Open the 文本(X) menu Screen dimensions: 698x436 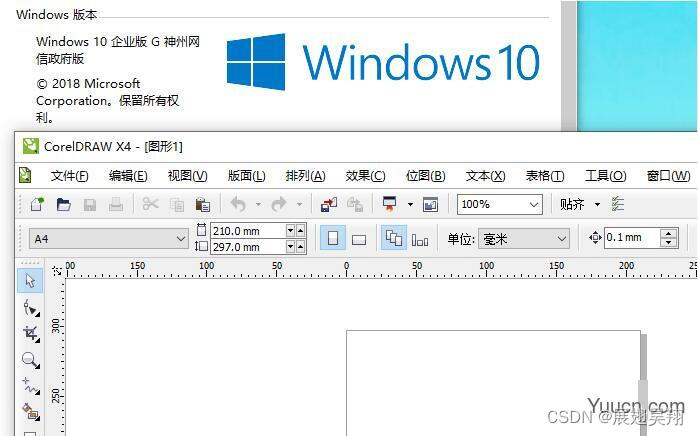tap(485, 176)
